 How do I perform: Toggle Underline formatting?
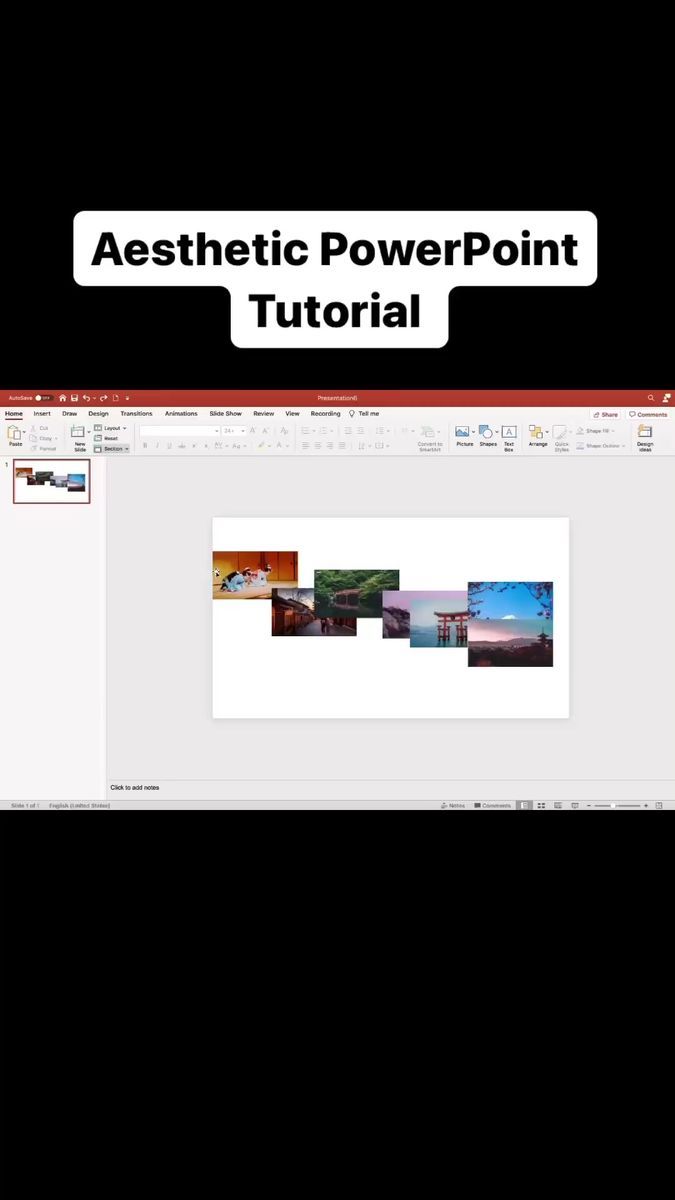tap(168, 446)
